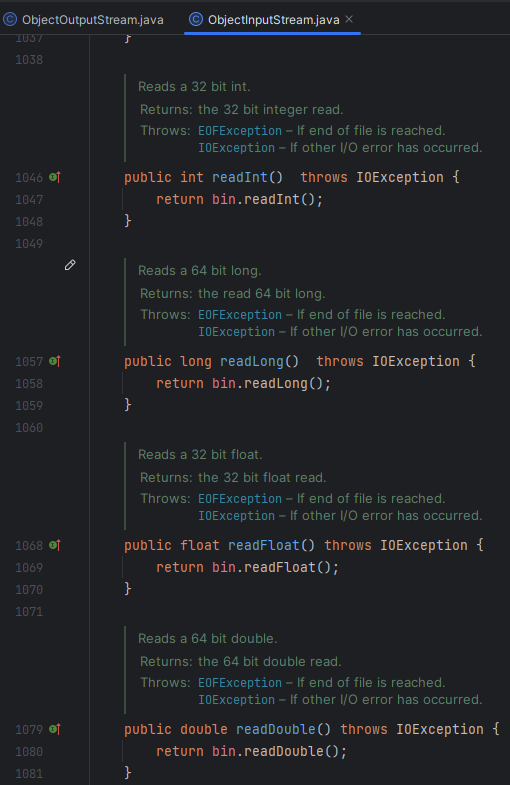Click IOException in readInt throws clause
The height and width of the screenshot is (785, 510).
[400, 177]
